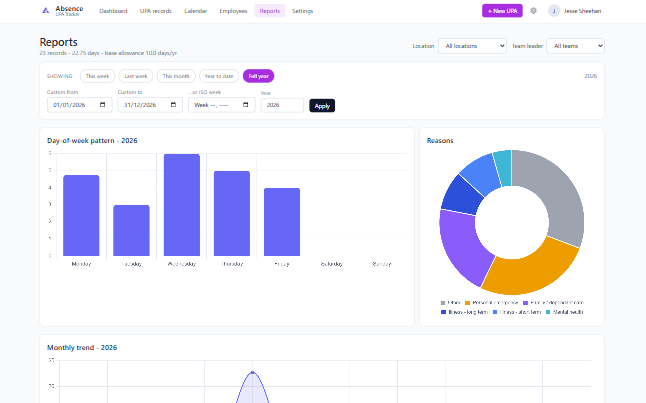Screen dimensions: 646x403
Task: Click the Custom from date field
Action: click(x=80, y=105)
